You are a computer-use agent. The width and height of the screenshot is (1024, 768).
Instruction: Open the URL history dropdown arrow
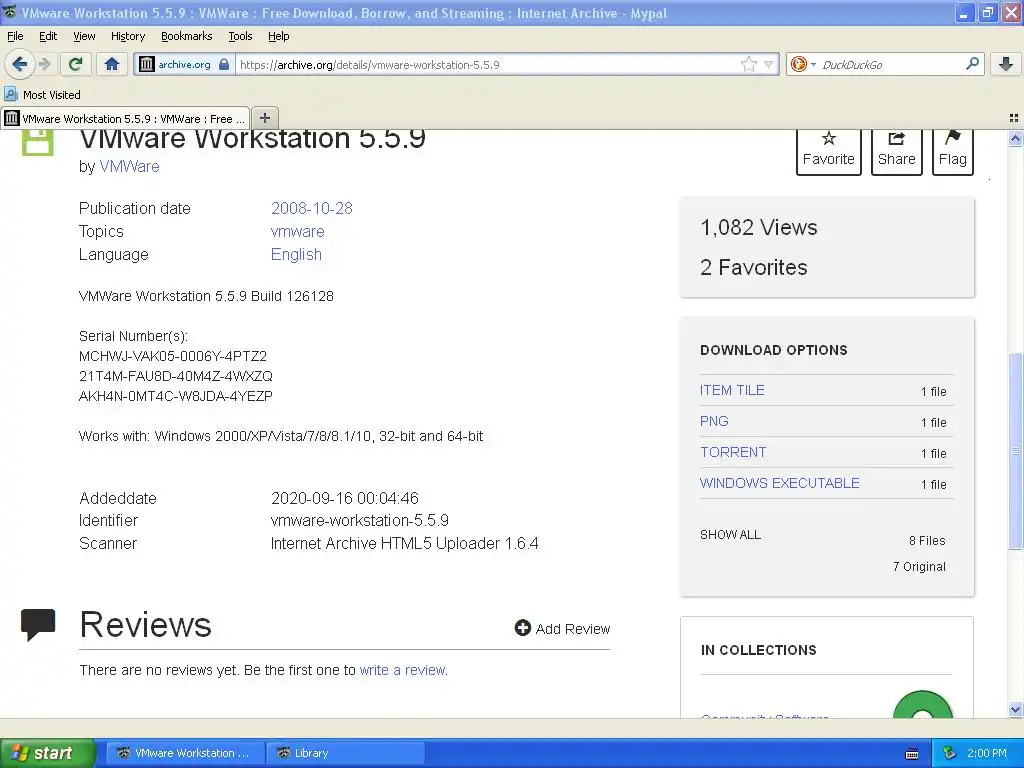click(769, 64)
